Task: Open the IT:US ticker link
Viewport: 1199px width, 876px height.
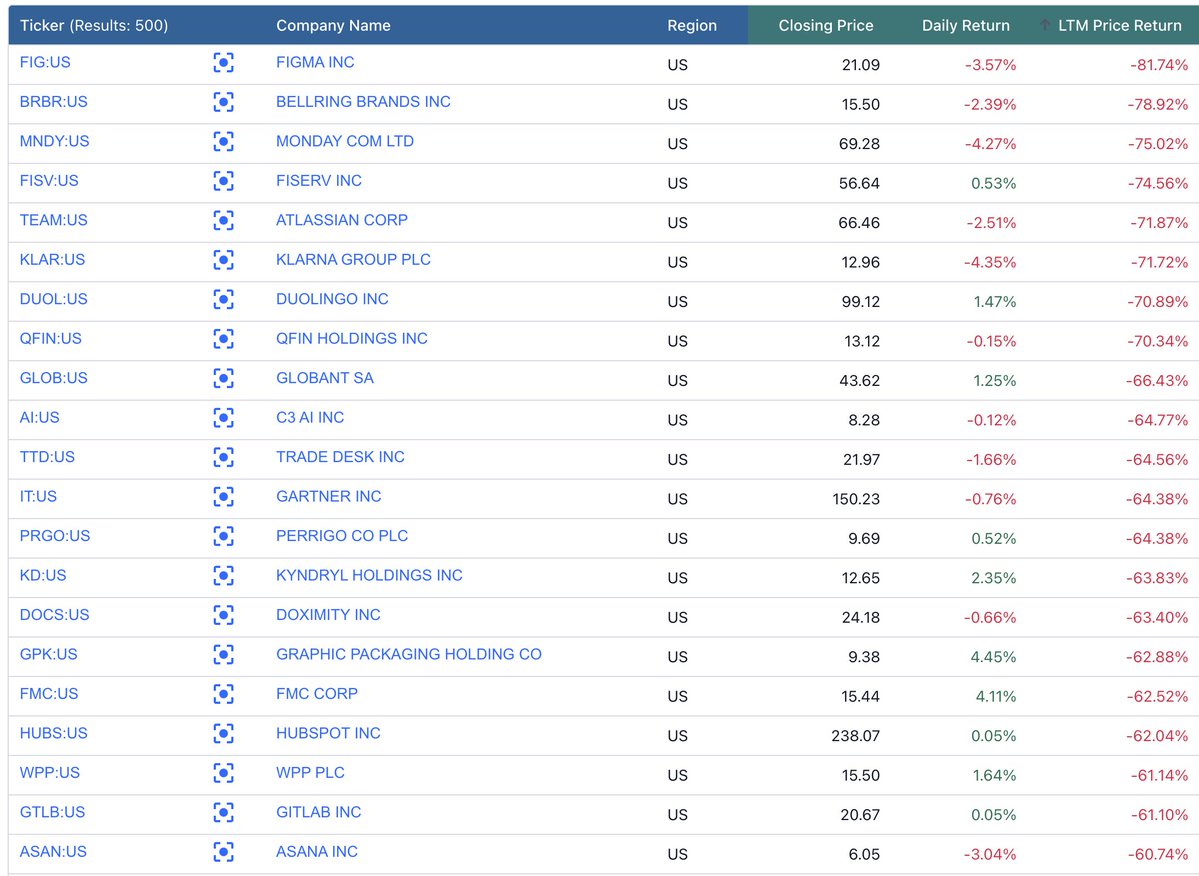Action: coord(38,497)
